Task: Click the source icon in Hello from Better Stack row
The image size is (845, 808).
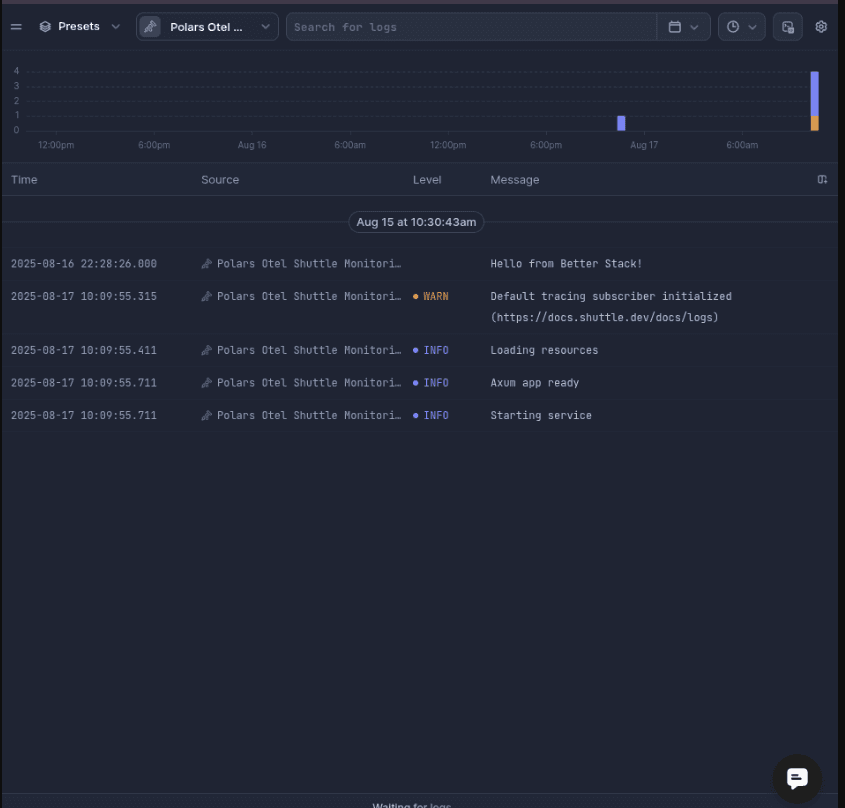Action: (x=206, y=264)
